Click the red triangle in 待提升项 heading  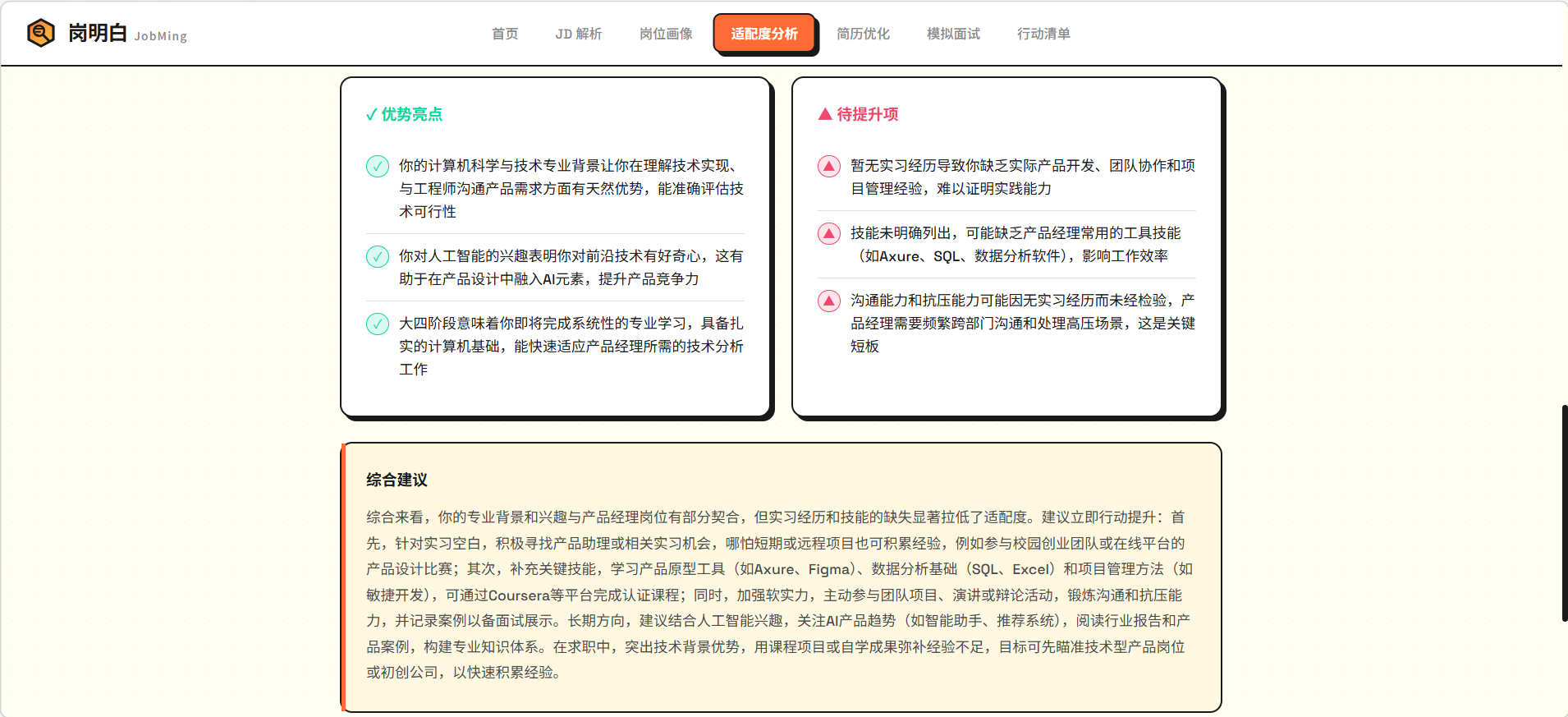pyautogui.click(x=825, y=114)
